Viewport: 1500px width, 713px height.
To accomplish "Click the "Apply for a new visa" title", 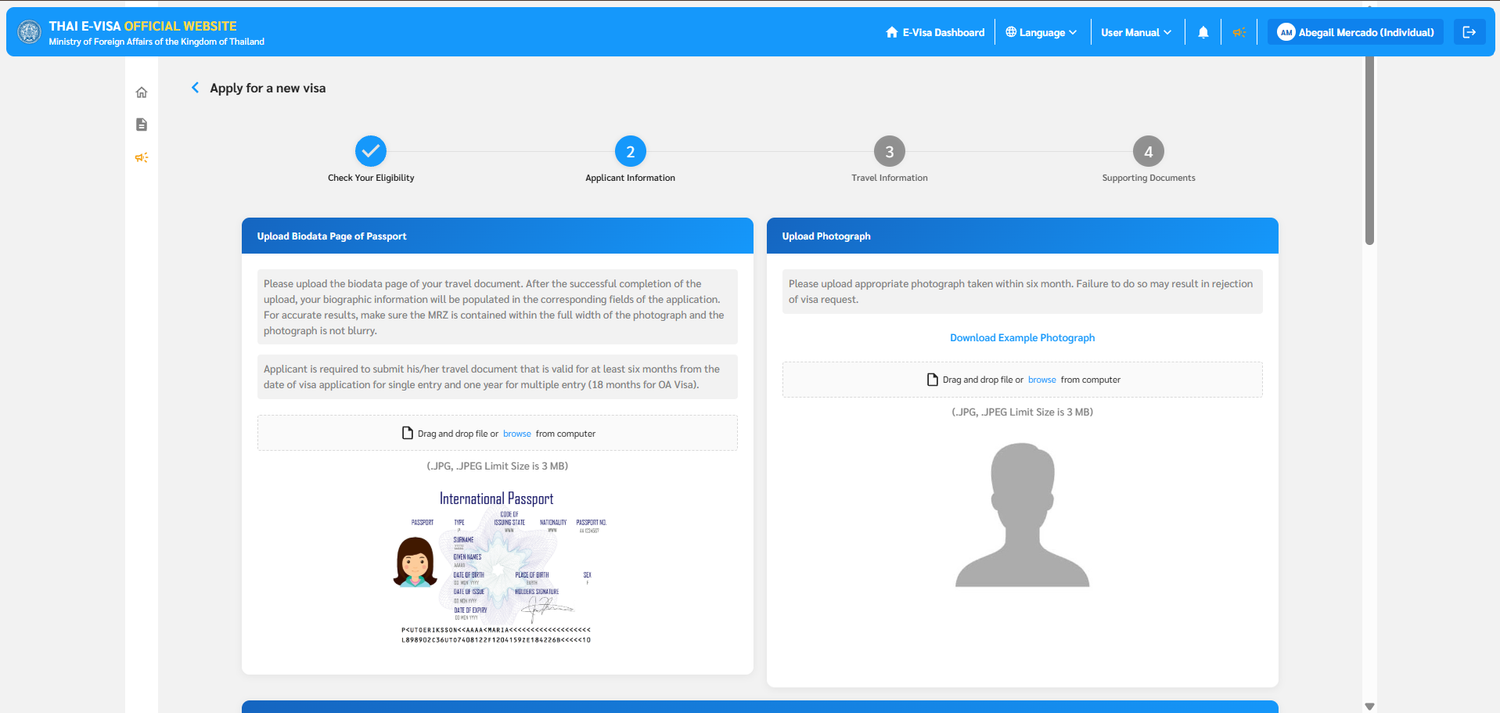I will pyautogui.click(x=268, y=88).
